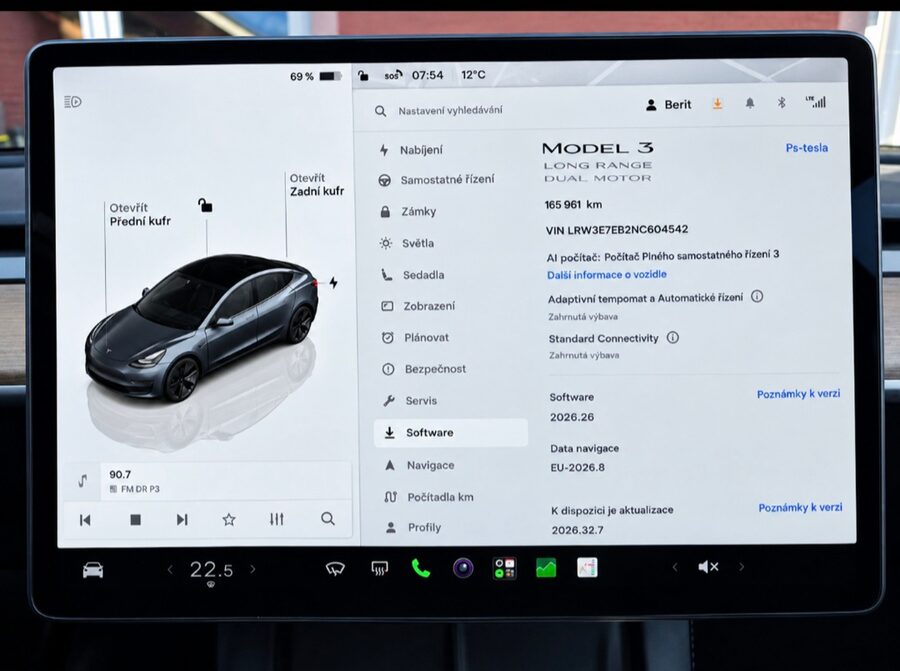Tap the 12°C outside temperature
The image size is (900, 671).
tap(473, 75)
